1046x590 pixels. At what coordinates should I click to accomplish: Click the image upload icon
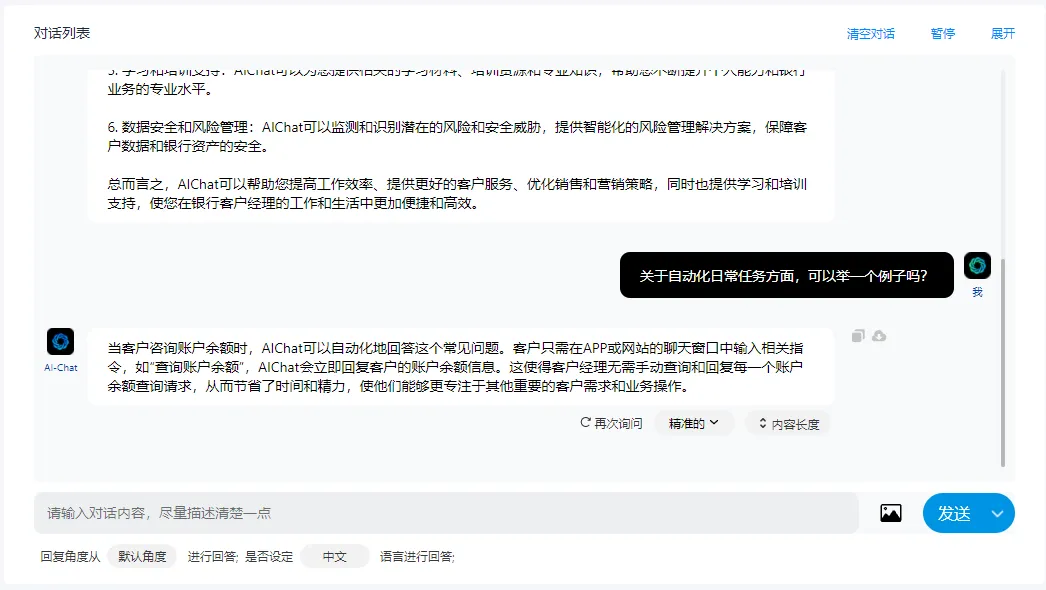pos(890,513)
